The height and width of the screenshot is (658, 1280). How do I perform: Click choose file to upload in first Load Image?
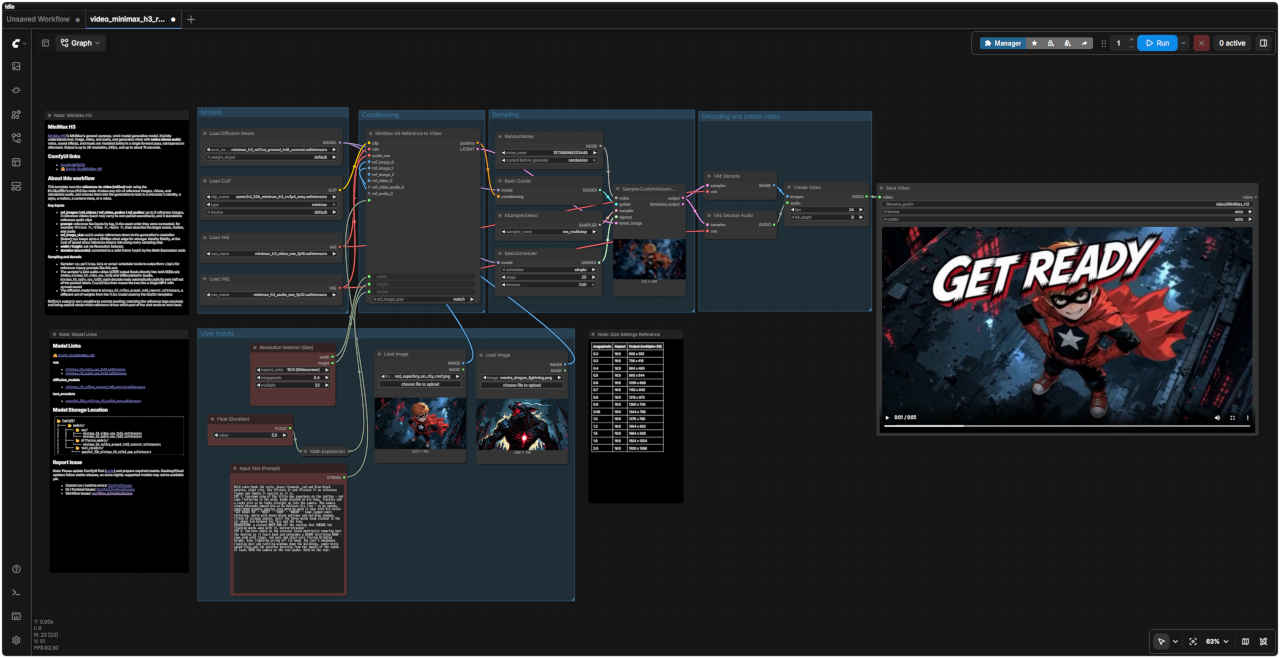(420, 384)
